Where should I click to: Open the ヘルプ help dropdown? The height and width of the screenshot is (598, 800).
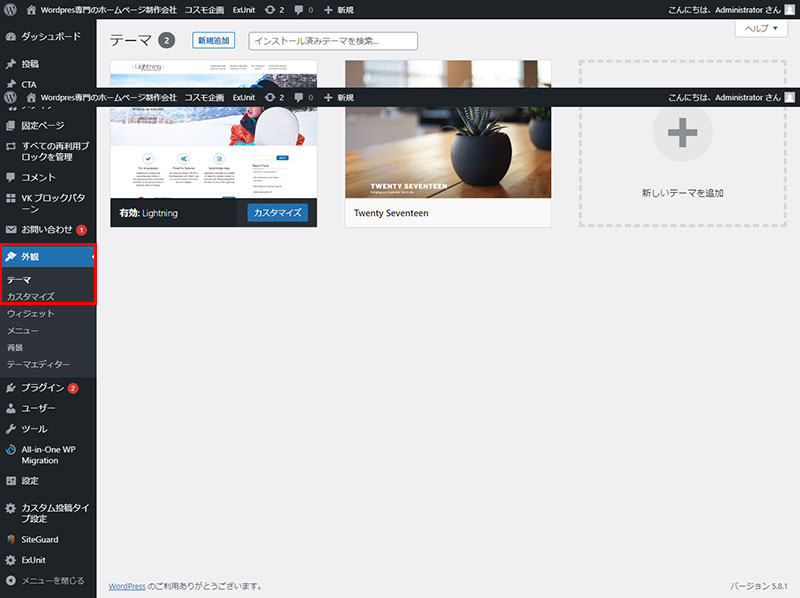(x=760, y=29)
